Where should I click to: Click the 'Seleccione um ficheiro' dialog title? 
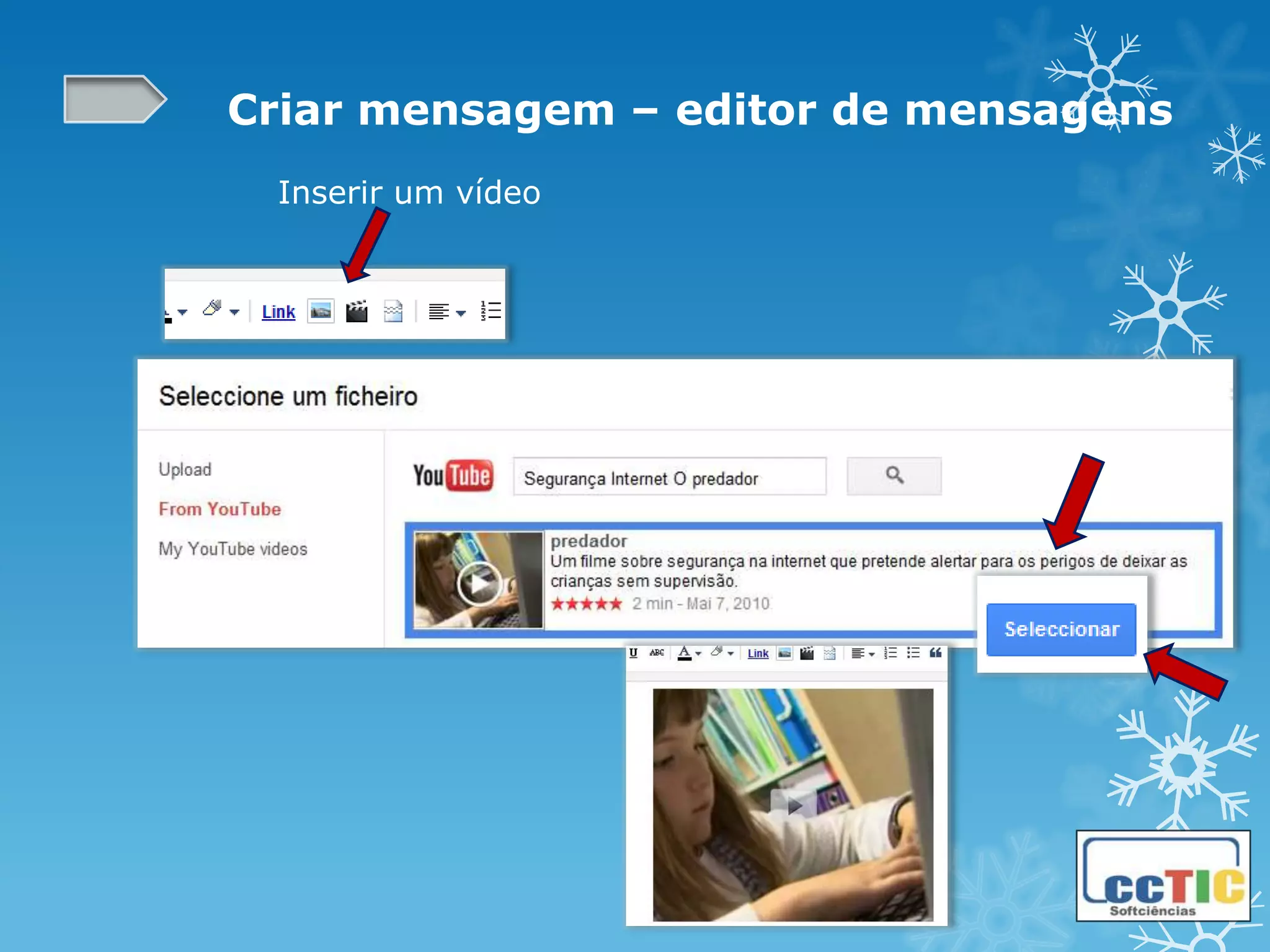288,396
